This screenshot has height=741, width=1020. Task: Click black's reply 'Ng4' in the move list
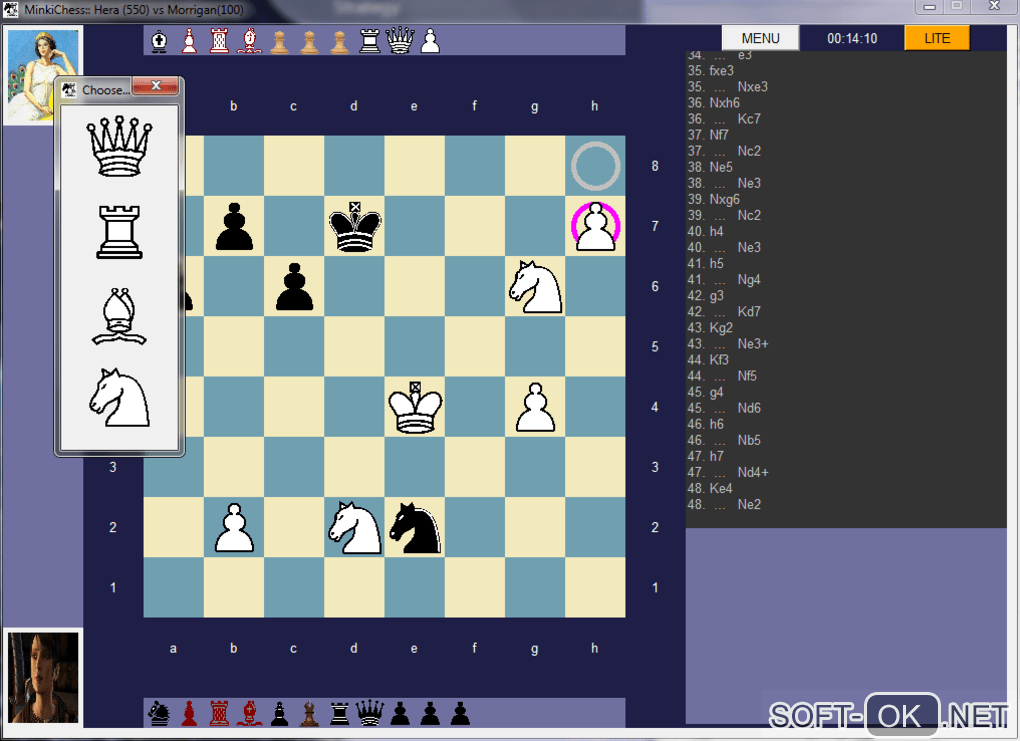click(x=749, y=280)
